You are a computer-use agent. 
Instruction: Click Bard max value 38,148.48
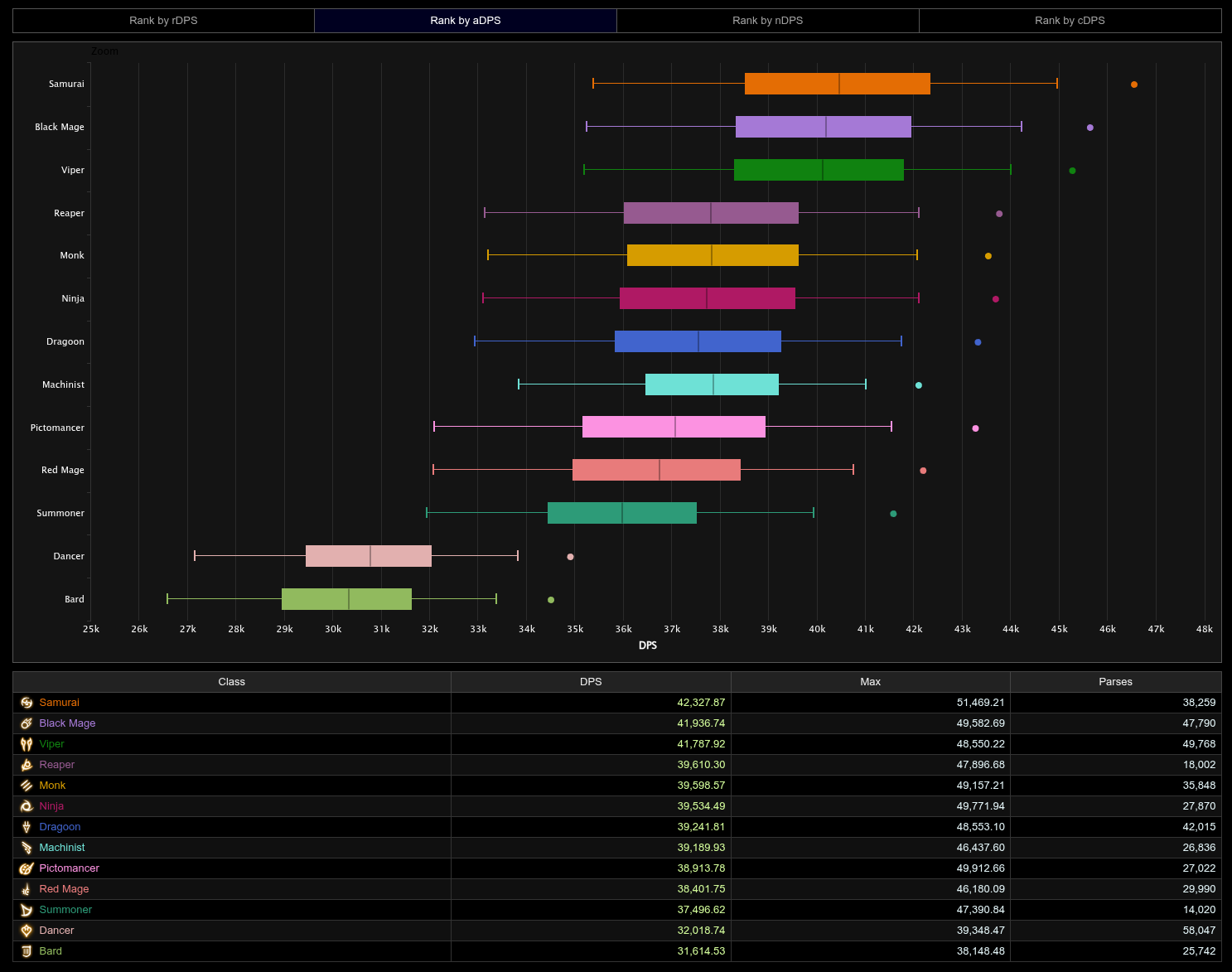[x=981, y=951]
